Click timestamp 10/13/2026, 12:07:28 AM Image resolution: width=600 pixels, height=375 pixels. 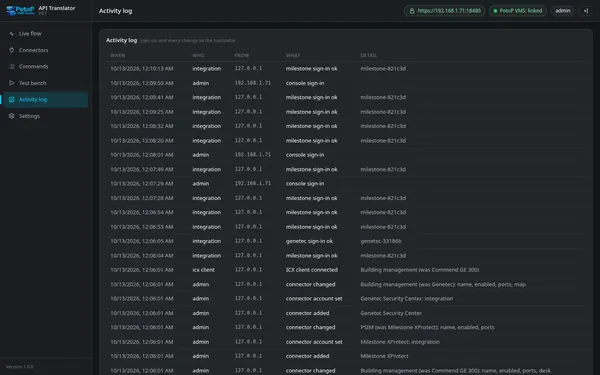pyautogui.click(x=142, y=198)
